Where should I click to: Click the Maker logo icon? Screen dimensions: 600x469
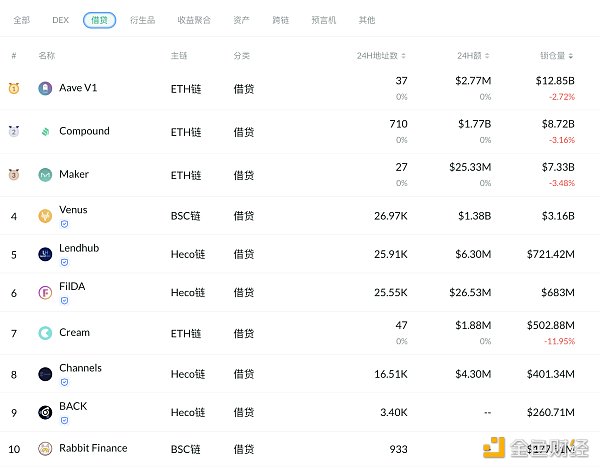coord(45,175)
